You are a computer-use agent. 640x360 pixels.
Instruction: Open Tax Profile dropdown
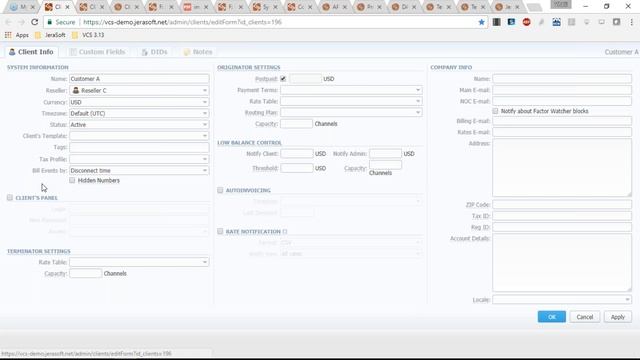tap(139, 159)
